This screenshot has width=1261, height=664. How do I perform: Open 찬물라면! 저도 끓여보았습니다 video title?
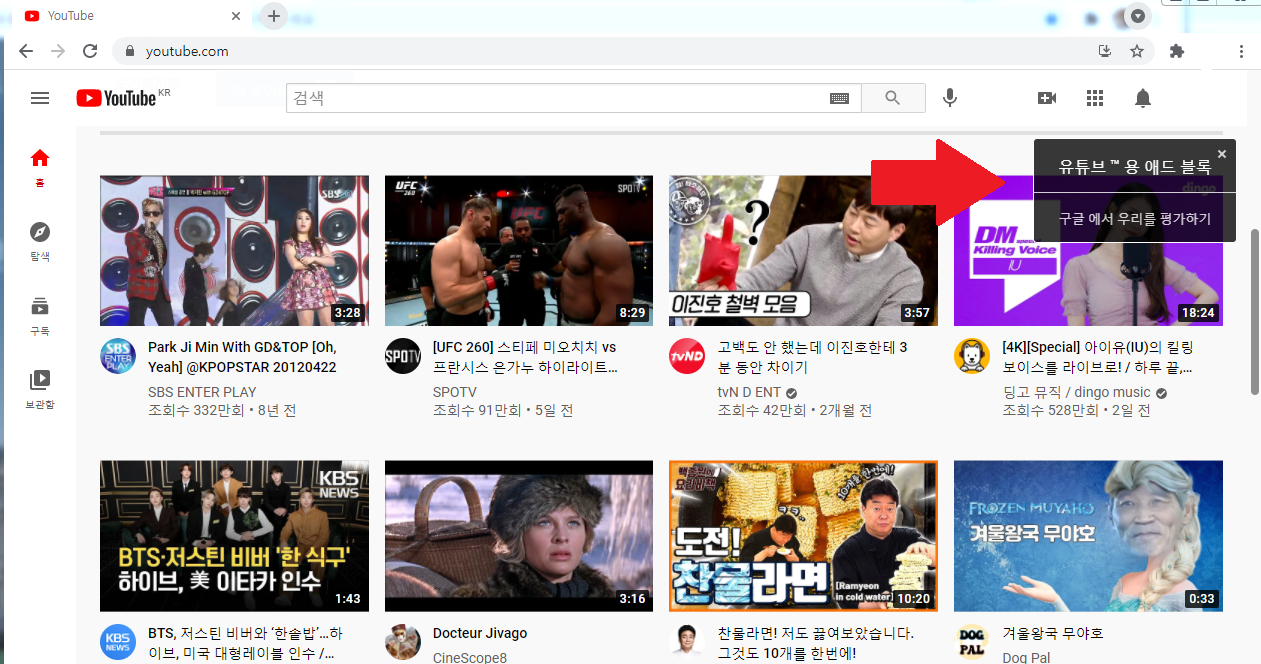click(815, 643)
